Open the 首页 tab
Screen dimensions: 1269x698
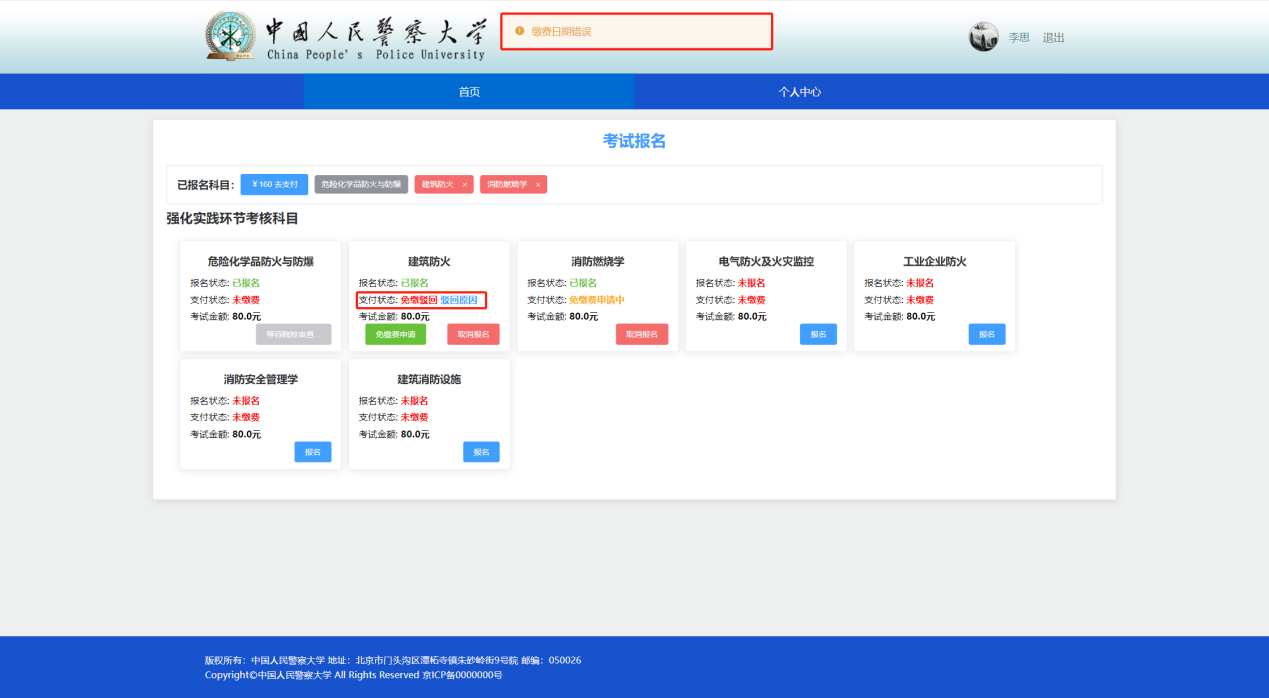469,92
